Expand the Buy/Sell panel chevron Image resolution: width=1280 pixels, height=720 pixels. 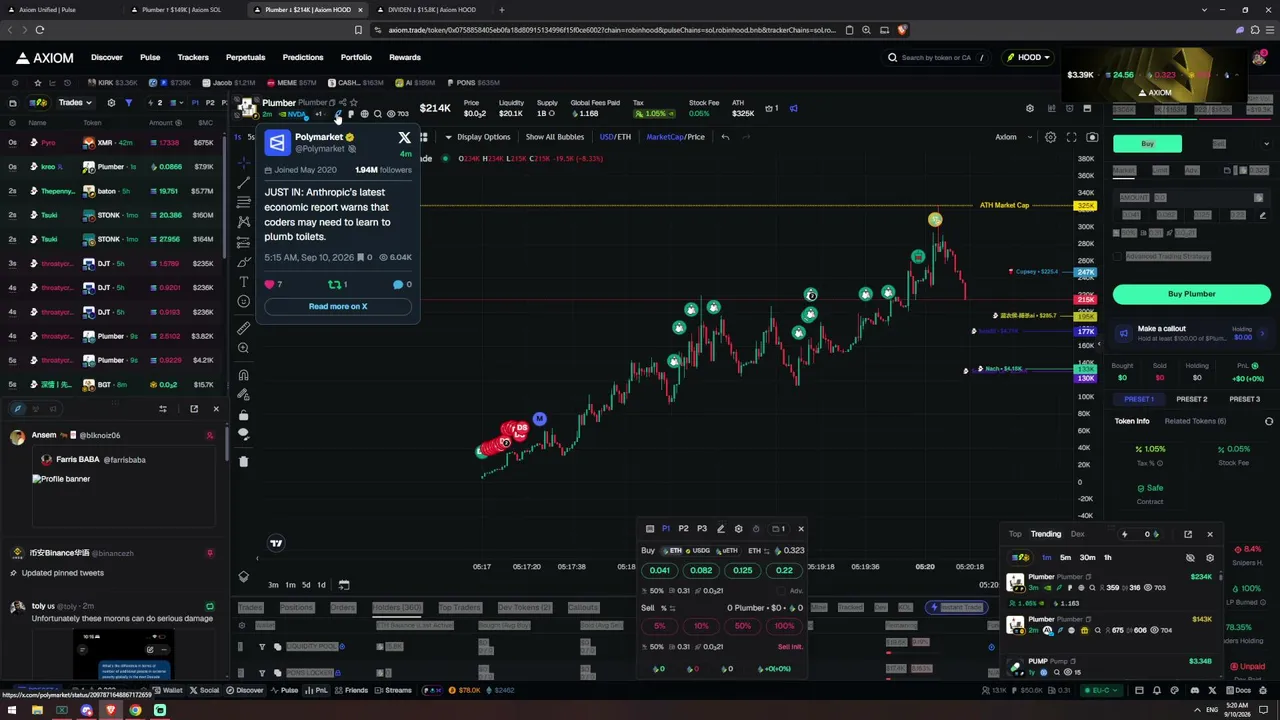1266,144
